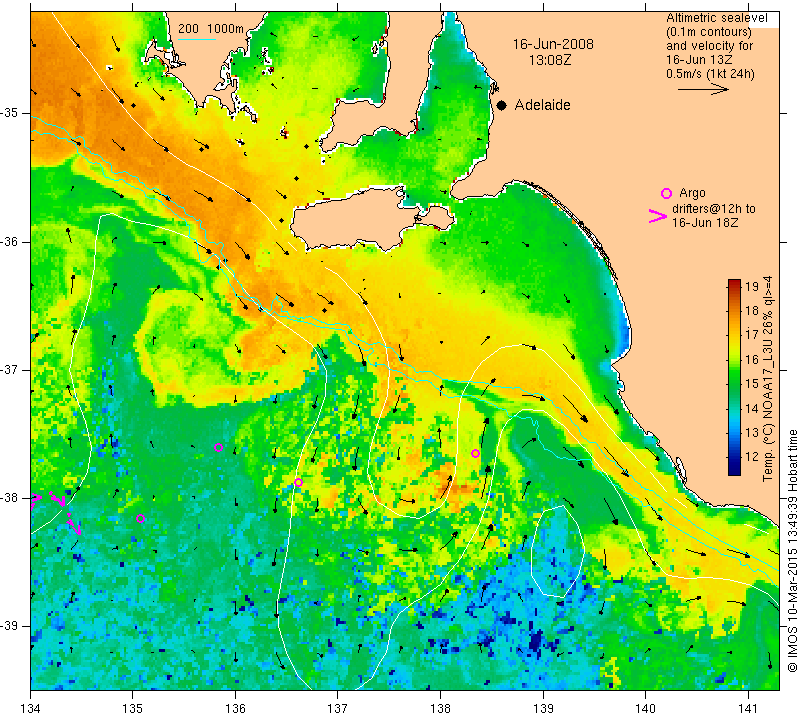Click the IMOS copyright Hobart time text
Screen dimensions: 800x720
(792, 550)
